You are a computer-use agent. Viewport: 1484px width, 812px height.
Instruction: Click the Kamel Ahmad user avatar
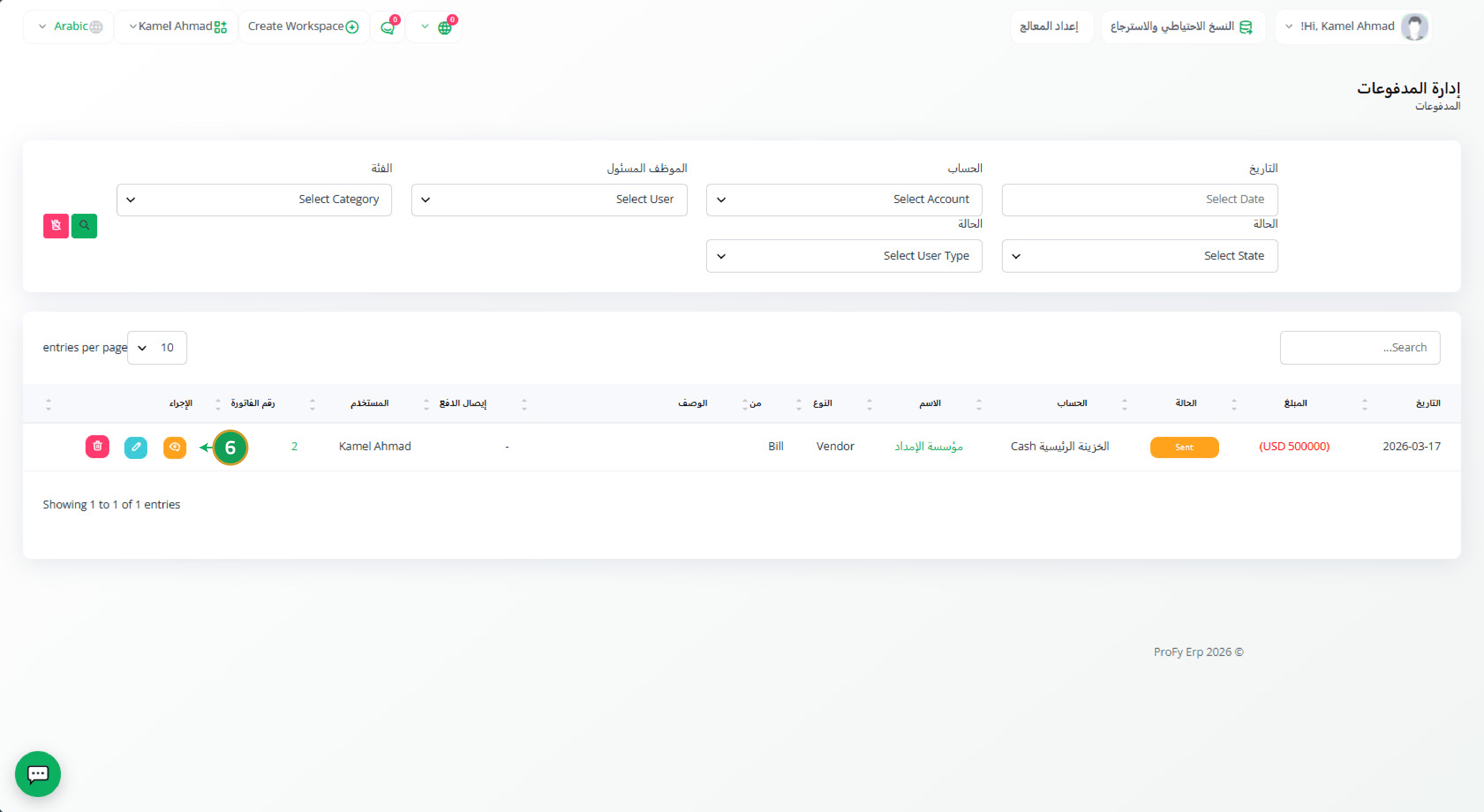point(1414,27)
